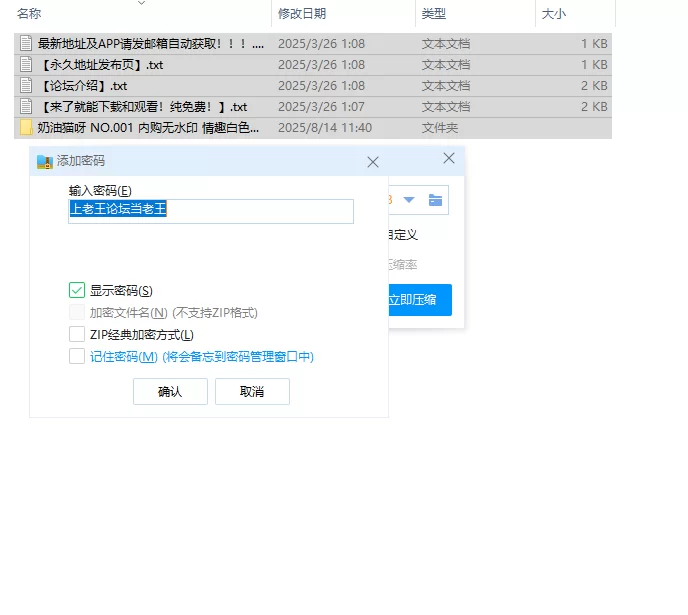Sort by 修改日期 column header

pos(302,14)
